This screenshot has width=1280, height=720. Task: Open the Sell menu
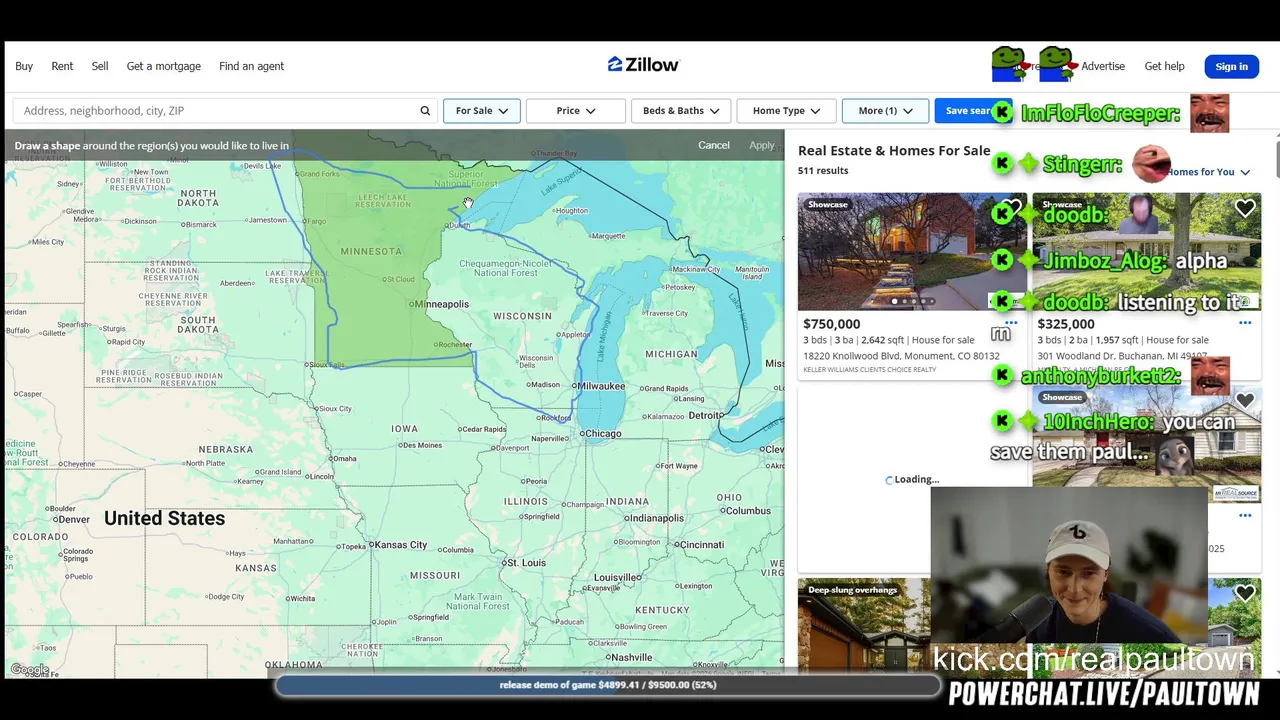(x=100, y=66)
